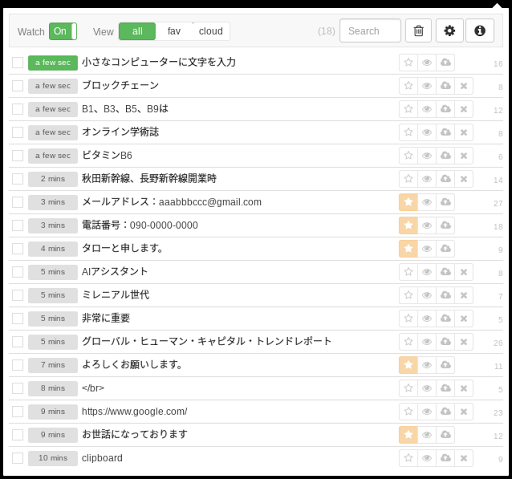Select the よろしくお願いします。 clip text
The image size is (512, 479).
(x=132, y=365)
